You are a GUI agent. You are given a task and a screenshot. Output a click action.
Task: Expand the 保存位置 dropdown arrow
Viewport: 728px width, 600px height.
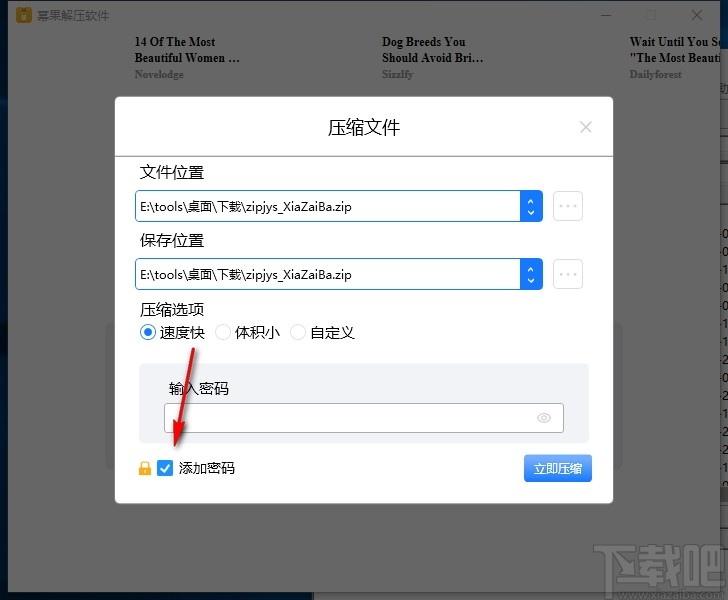pos(531,274)
